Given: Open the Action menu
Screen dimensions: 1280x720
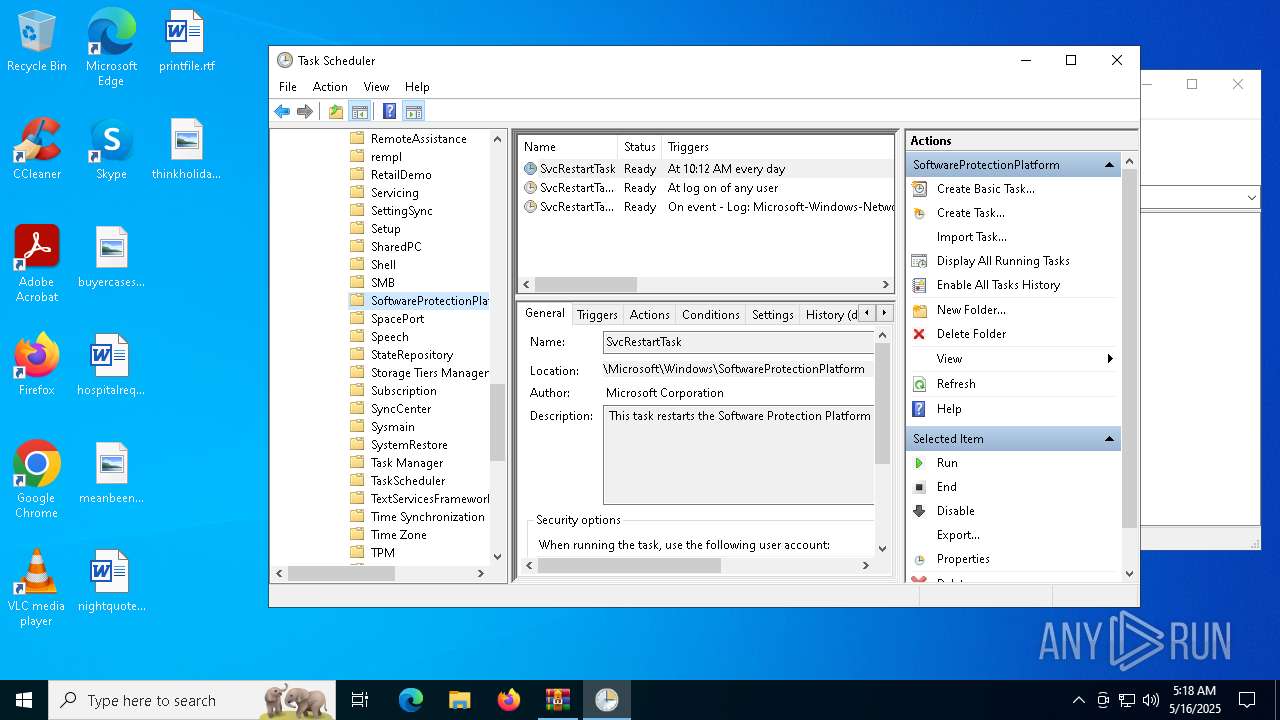Looking at the screenshot, I should click(x=330, y=87).
